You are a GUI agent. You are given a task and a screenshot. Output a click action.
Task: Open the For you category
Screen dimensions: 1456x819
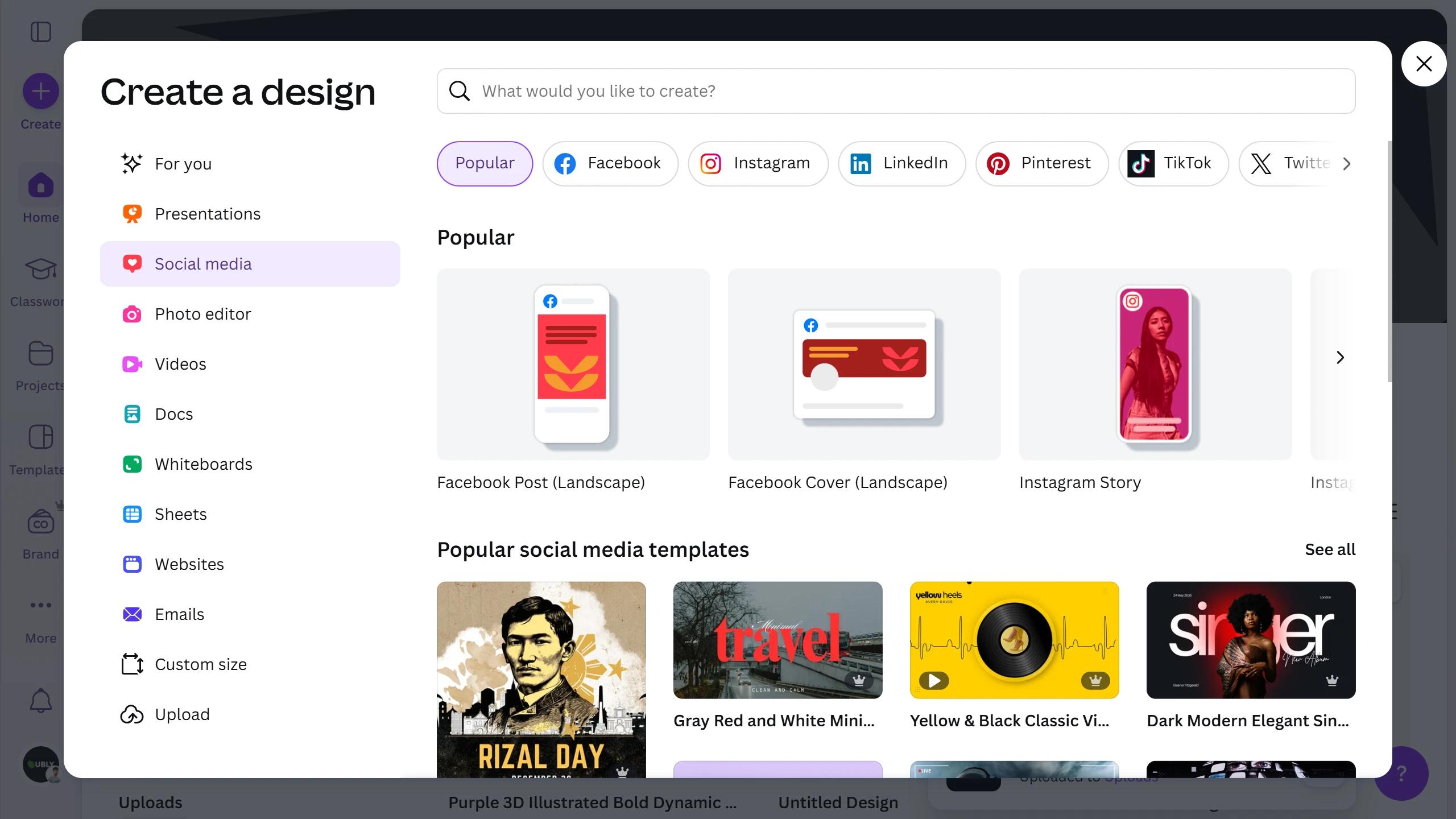(183, 164)
